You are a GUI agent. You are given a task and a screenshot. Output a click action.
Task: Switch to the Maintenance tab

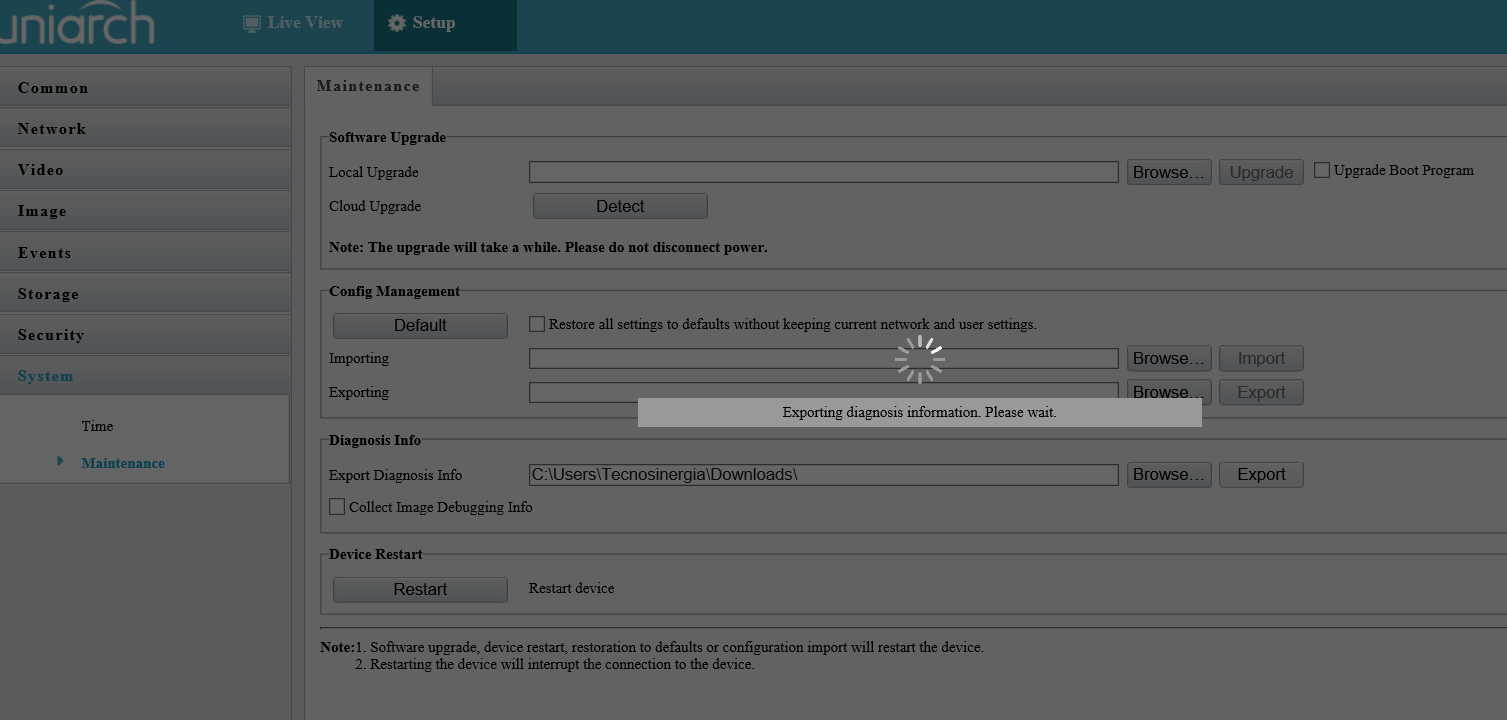[367, 86]
